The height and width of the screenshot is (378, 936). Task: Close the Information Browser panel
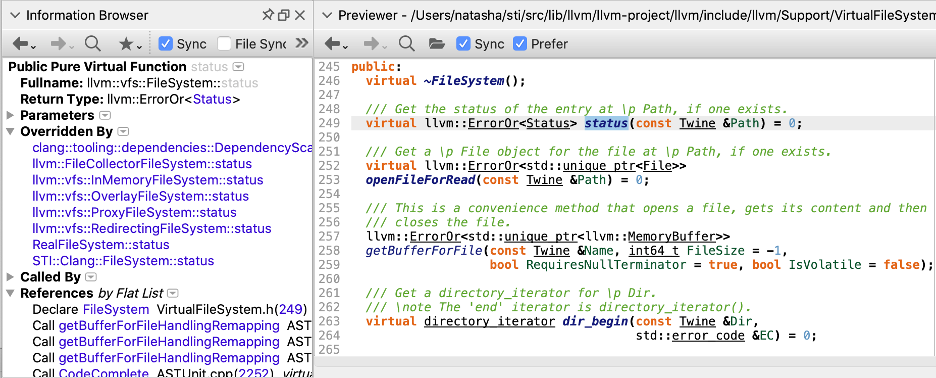click(300, 16)
